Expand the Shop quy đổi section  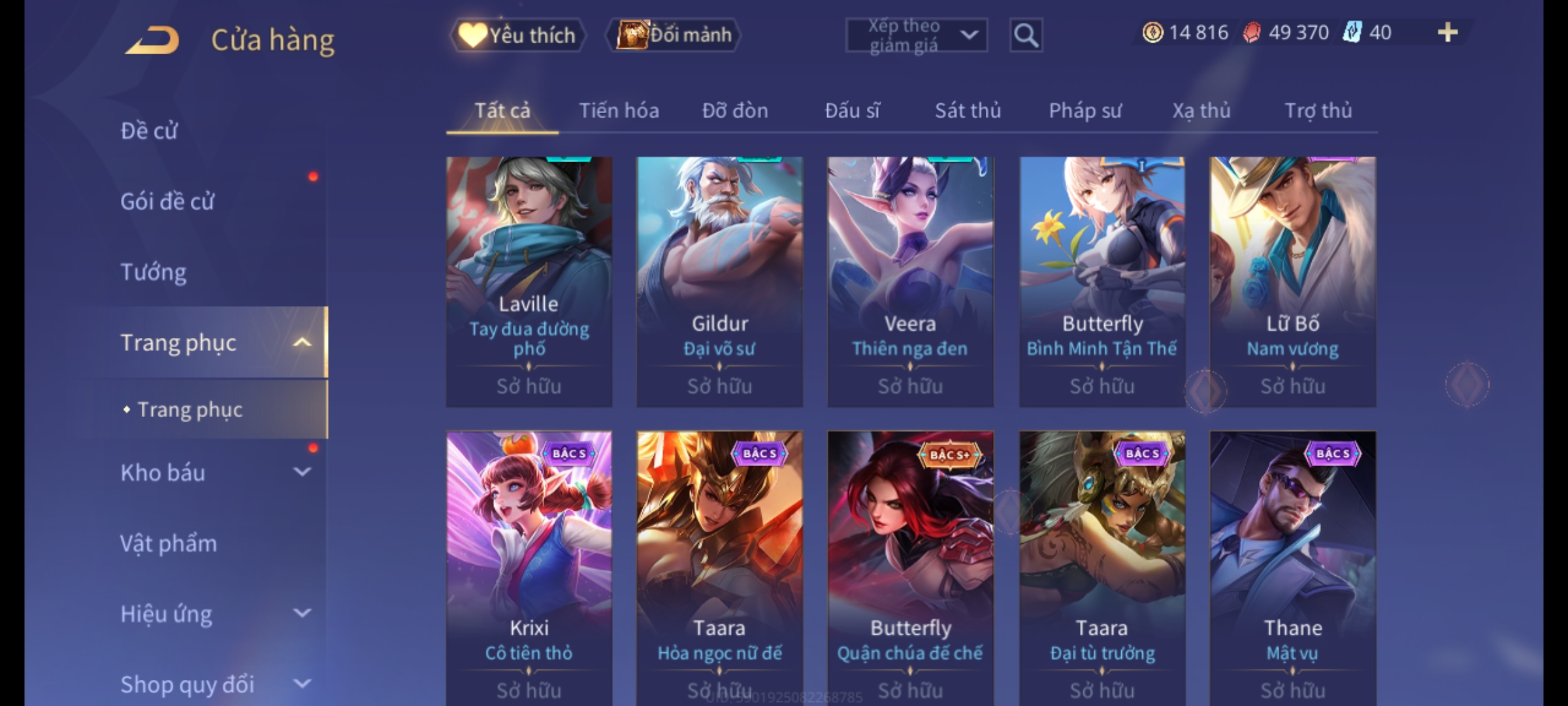pyautogui.click(x=302, y=684)
